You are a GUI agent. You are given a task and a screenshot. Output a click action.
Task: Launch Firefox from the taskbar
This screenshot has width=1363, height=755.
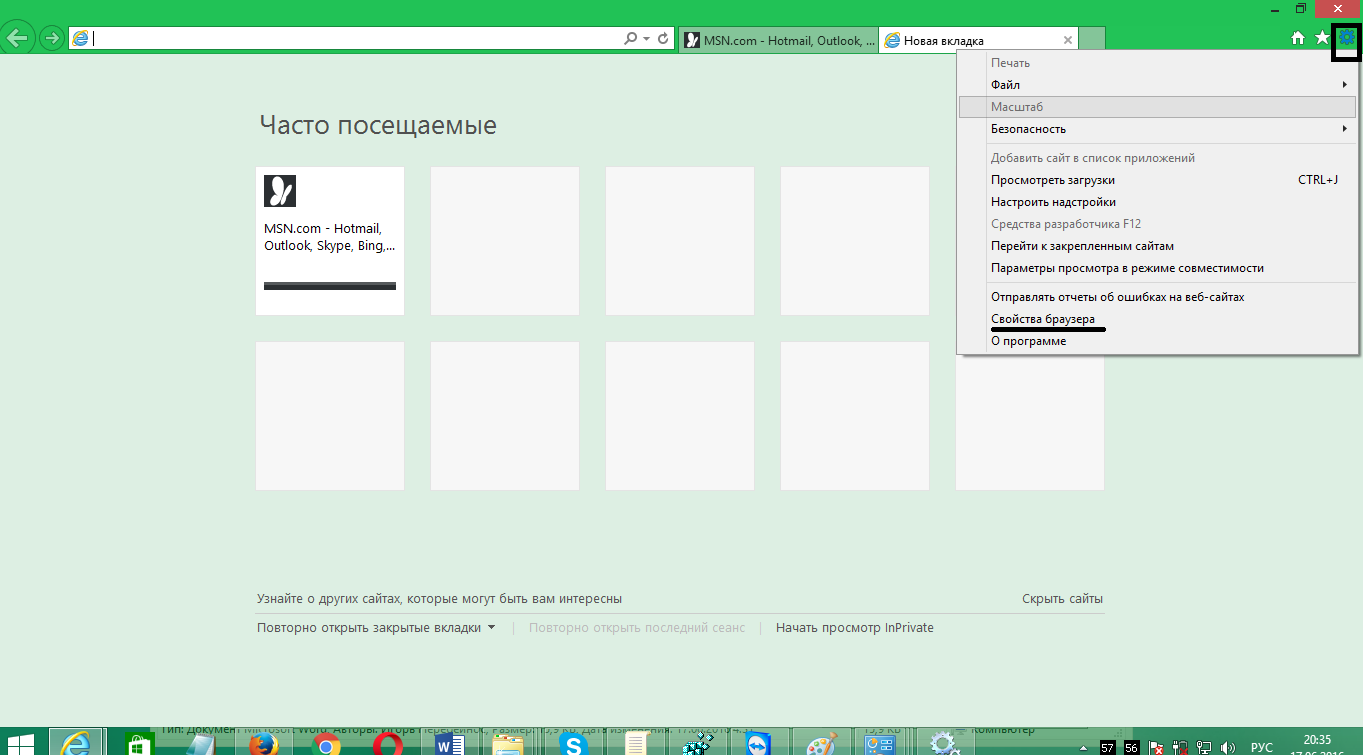pyautogui.click(x=264, y=744)
